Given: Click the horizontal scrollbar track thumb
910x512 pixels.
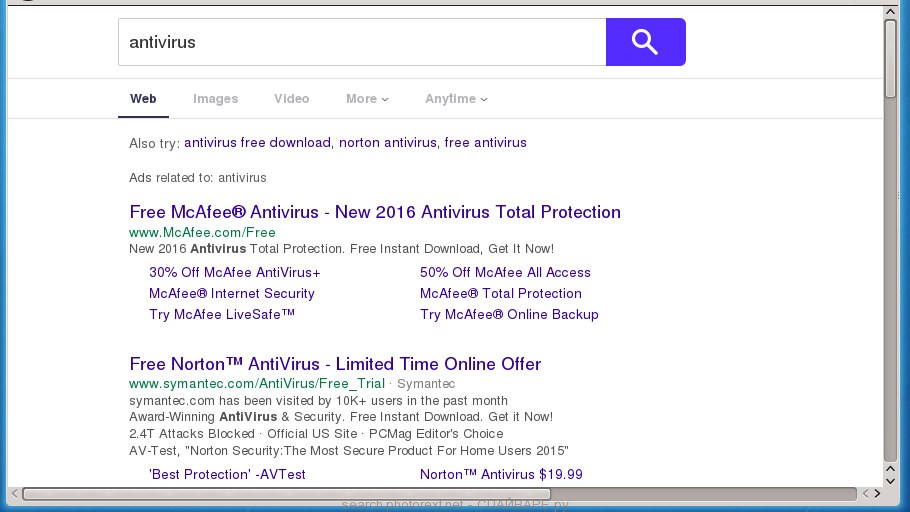Looking at the screenshot, I should 439,493.
